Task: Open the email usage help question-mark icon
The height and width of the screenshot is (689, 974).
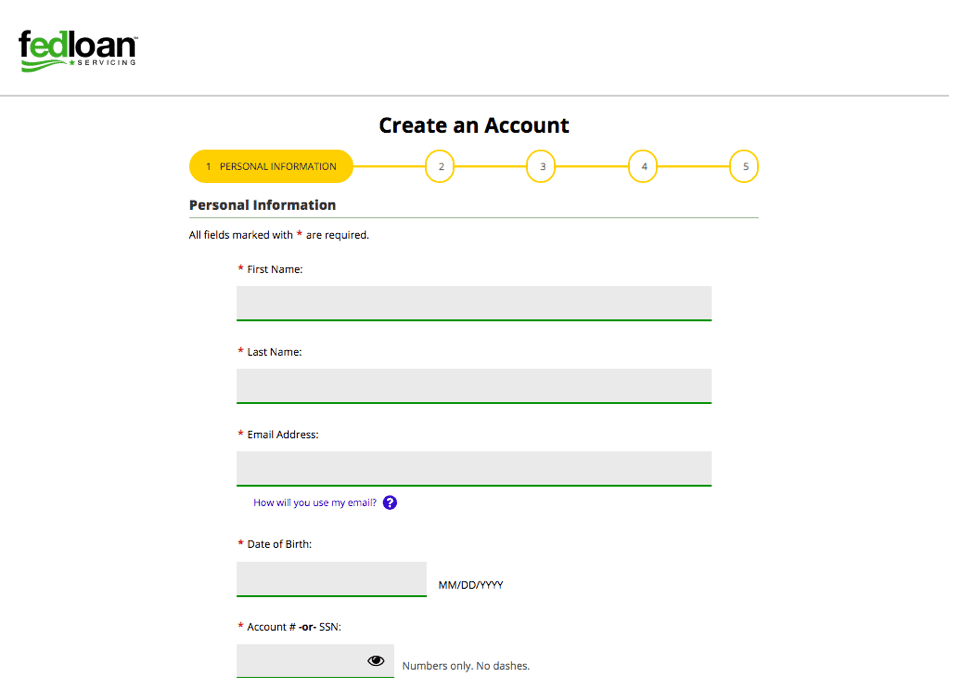Action: click(390, 502)
